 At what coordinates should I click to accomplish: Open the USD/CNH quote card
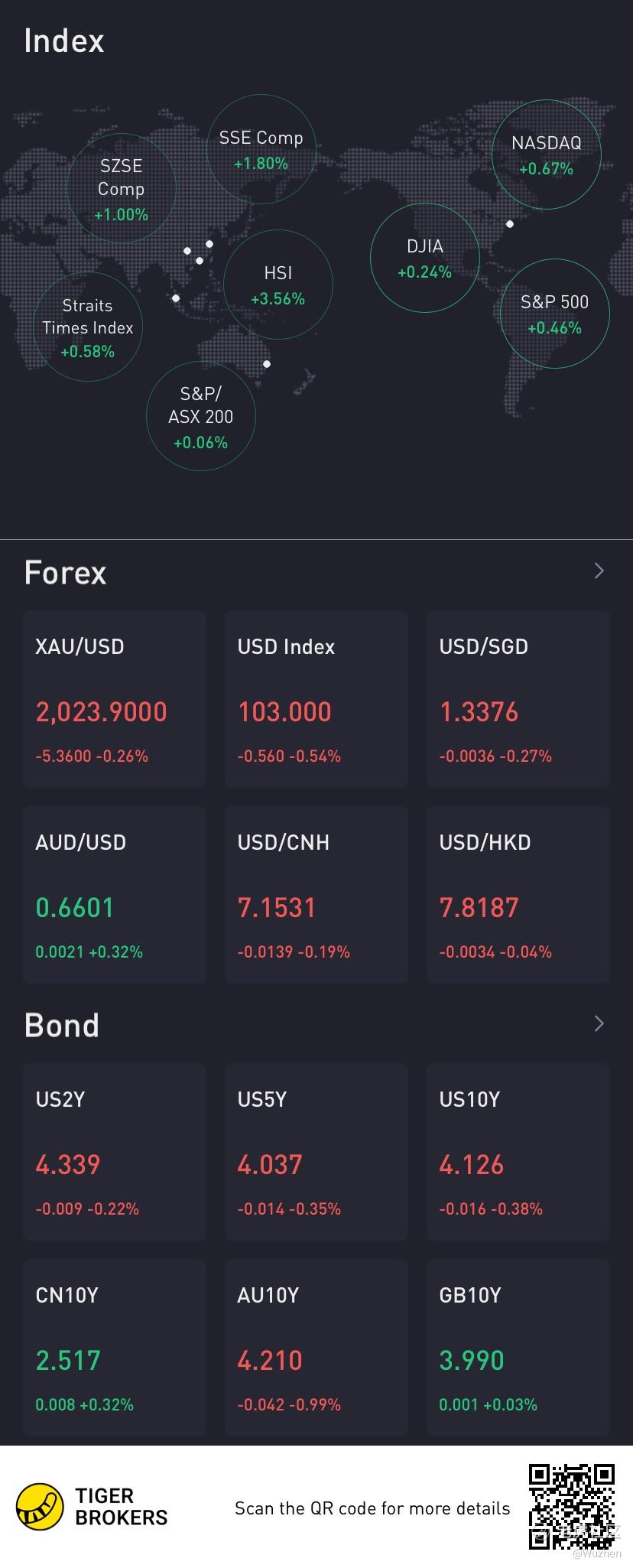coord(316,895)
